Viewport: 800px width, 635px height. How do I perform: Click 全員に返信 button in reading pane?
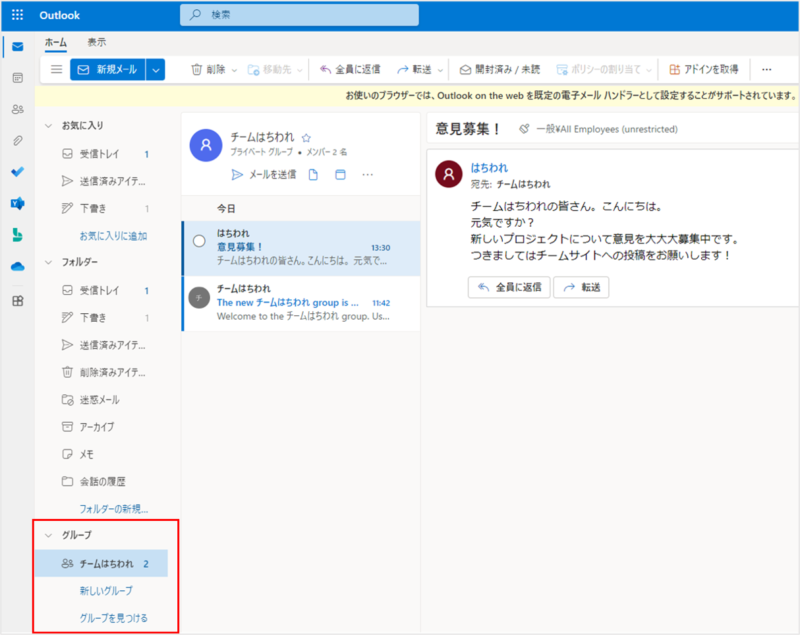[x=508, y=287]
